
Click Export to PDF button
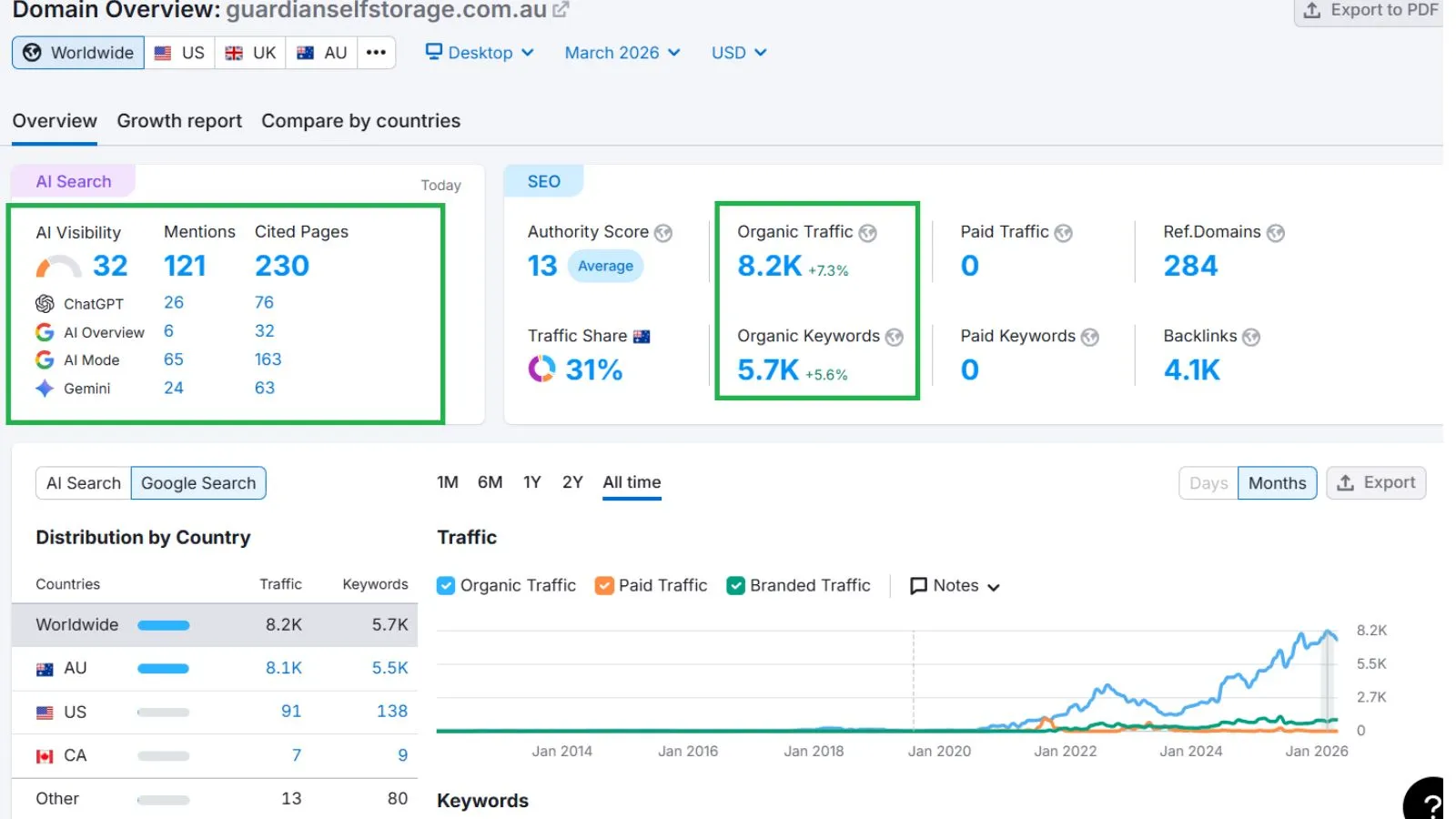click(x=1370, y=11)
